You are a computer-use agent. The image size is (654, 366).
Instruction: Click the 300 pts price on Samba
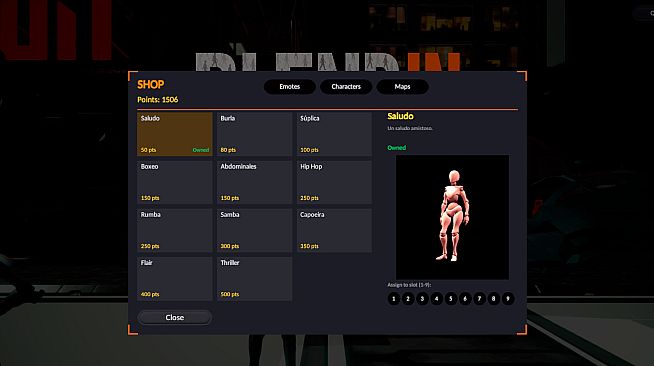point(230,246)
